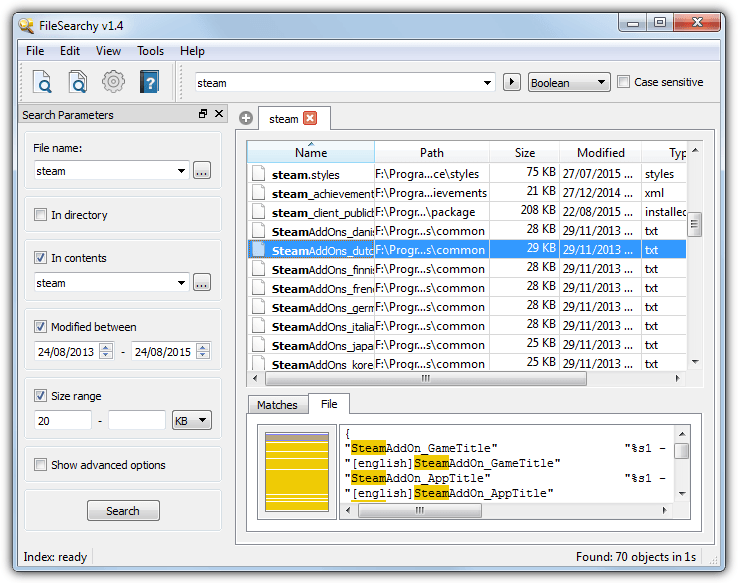Screen dimensions: 738x583
Task: Open the Help menu
Action: pyautogui.click(x=192, y=51)
